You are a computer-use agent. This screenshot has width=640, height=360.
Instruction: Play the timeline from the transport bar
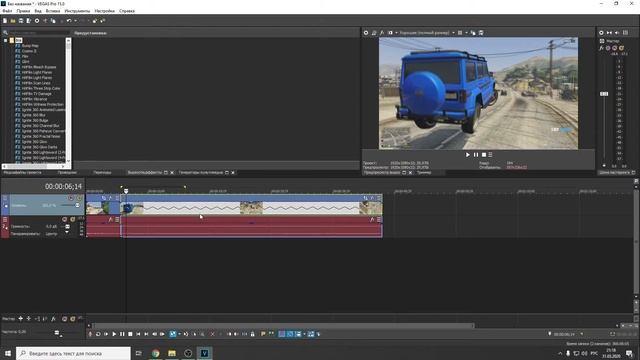pyautogui.click(x=114, y=334)
